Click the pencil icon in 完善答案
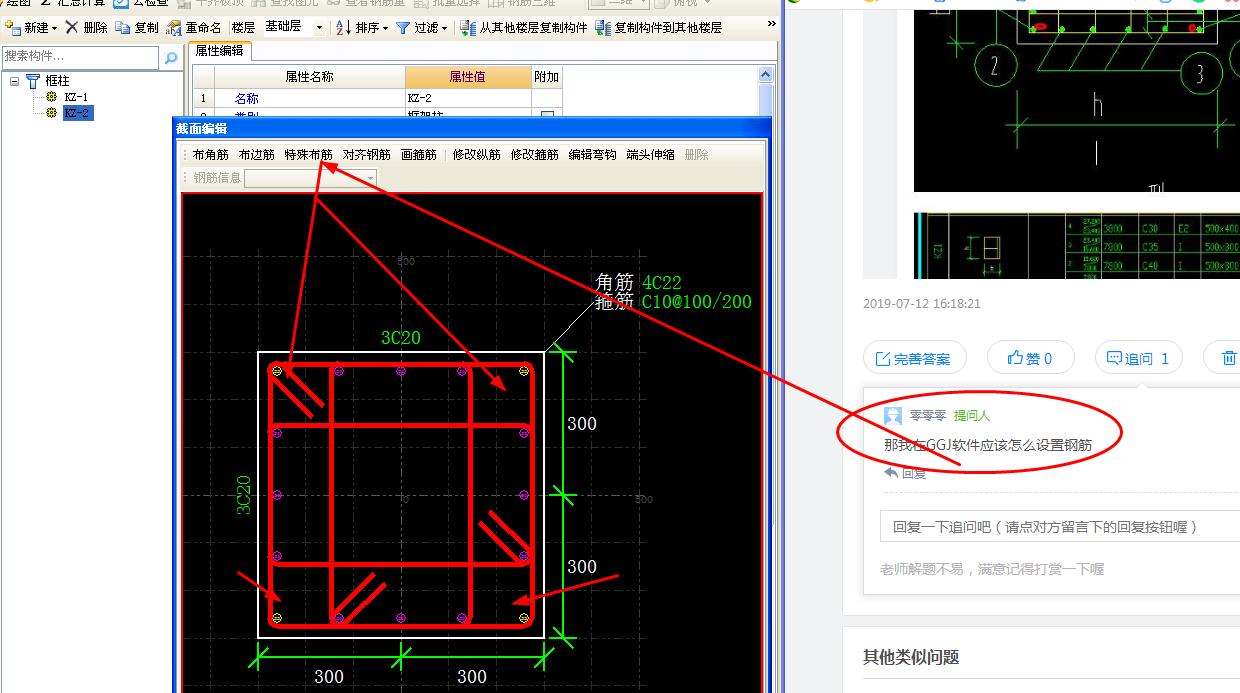The height and width of the screenshot is (693, 1240). pos(883,358)
